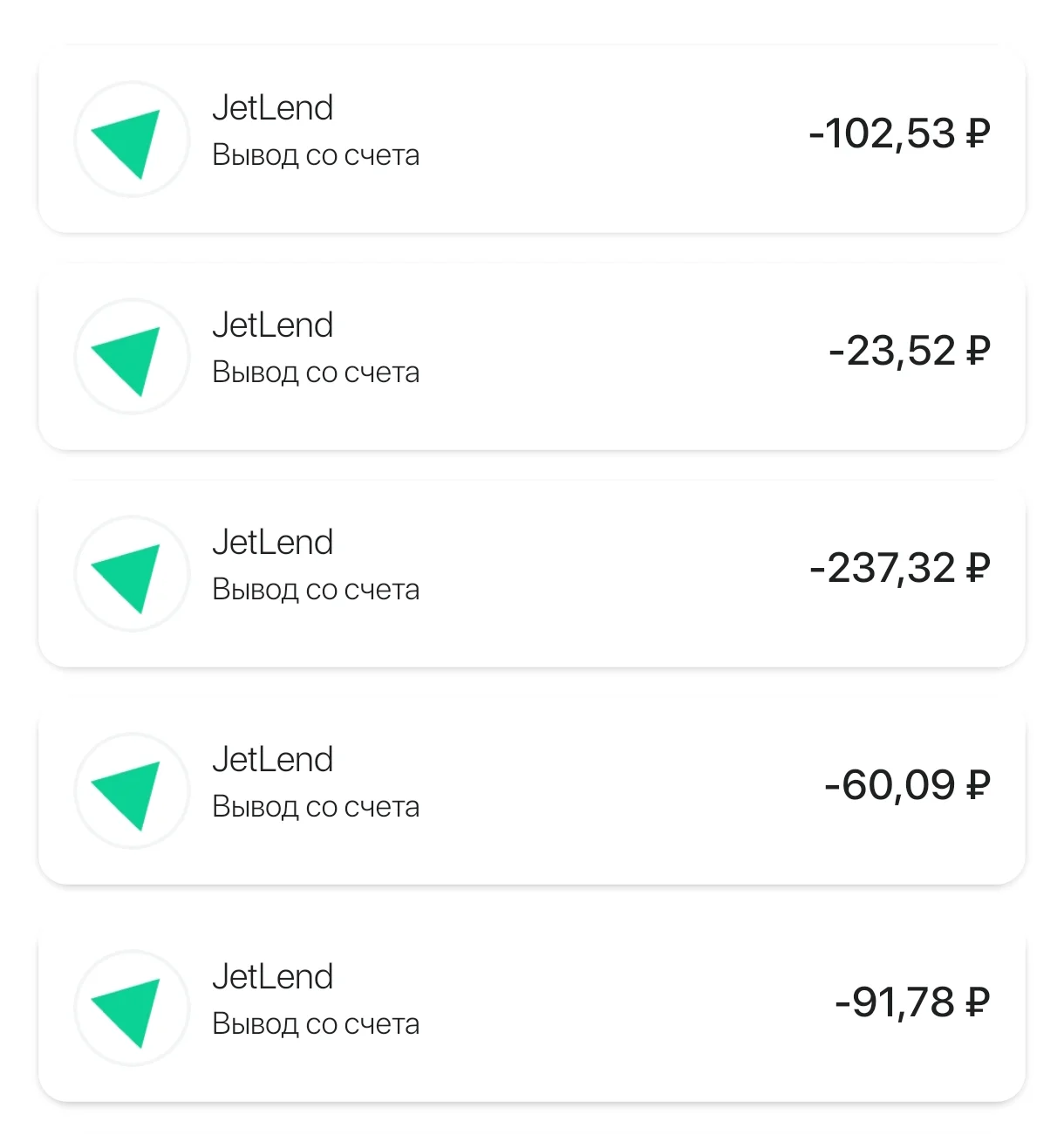Open the -237,32 ₽ withdrawal transaction card
The image size is (1064, 1142).
tap(532, 574)
